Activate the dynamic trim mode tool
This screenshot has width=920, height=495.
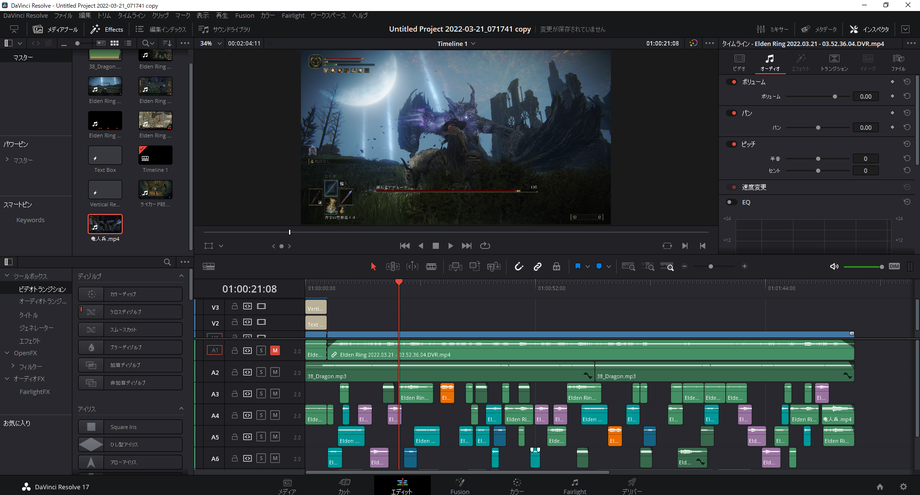pos(412,266)
